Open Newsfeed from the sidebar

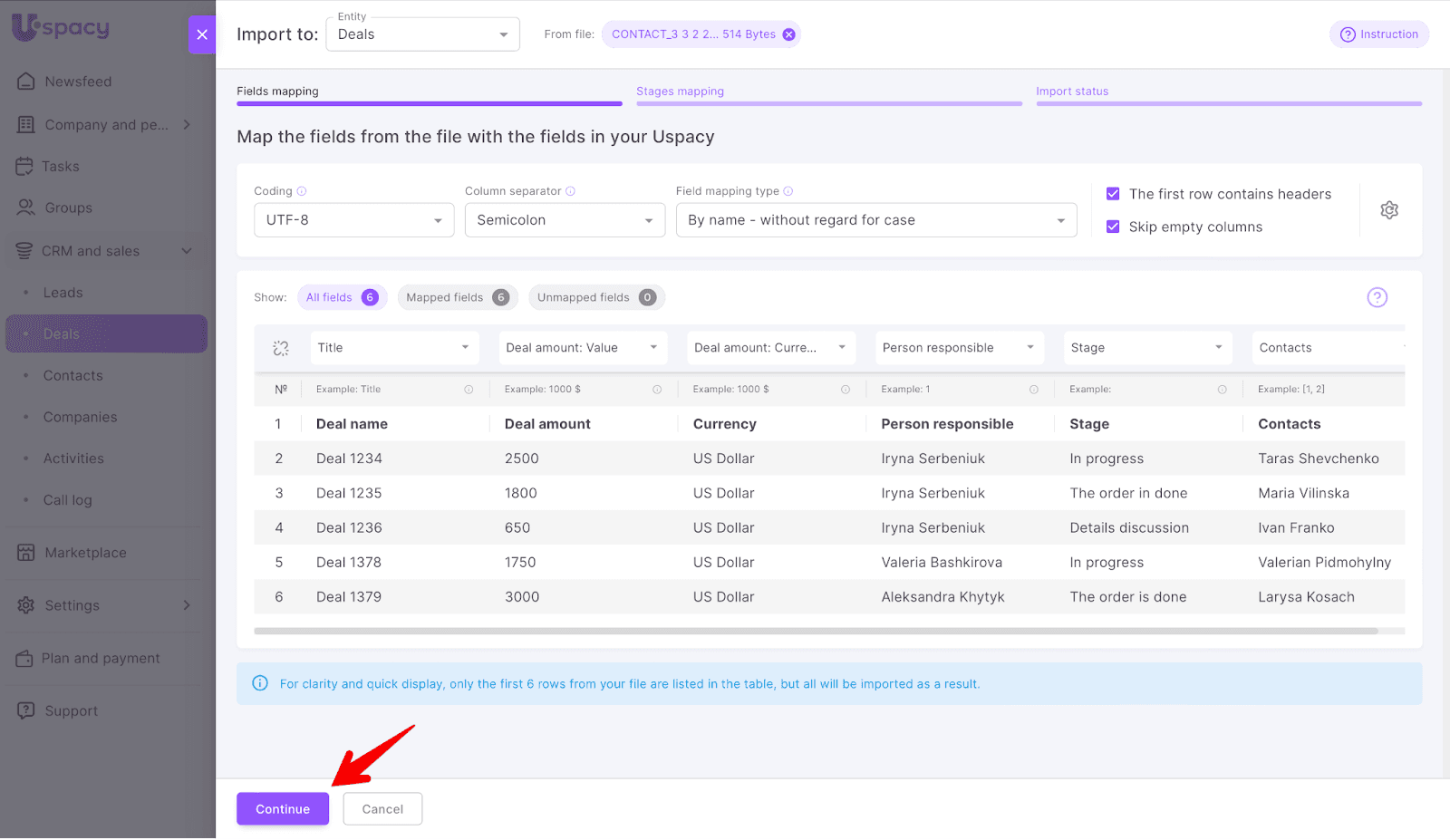(x=78, y=82)
